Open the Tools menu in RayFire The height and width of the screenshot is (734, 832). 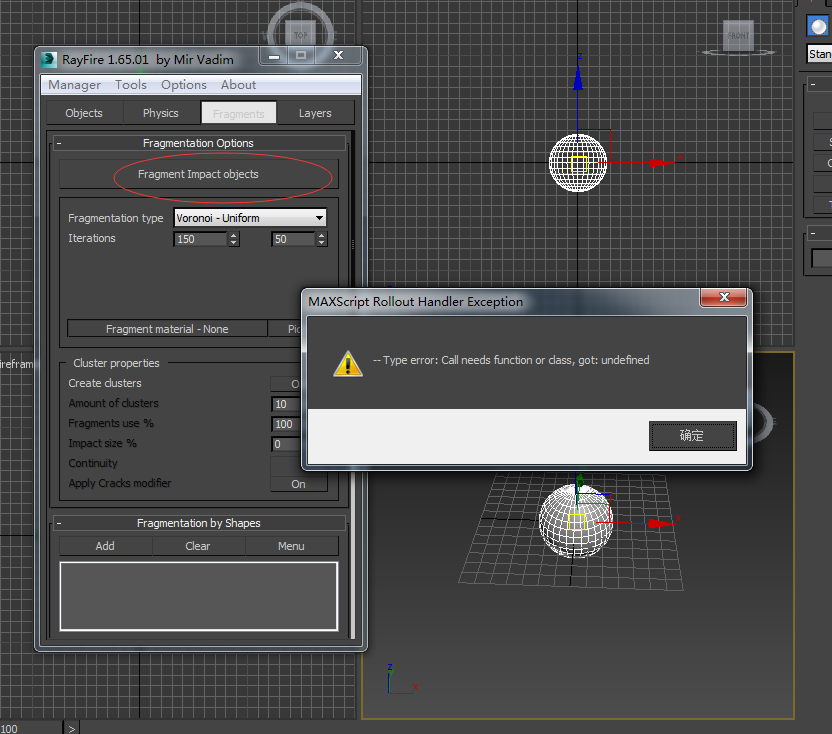coord(131,85)
